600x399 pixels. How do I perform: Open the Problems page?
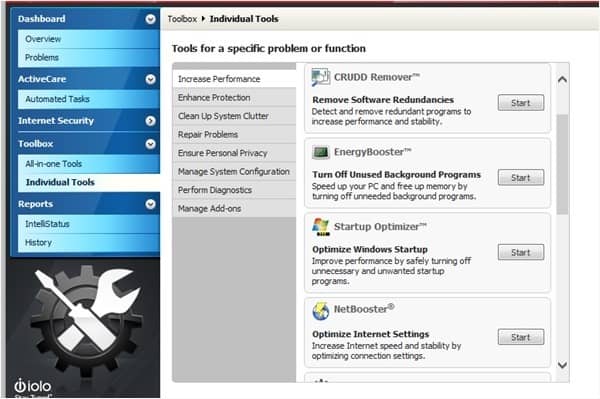pyautogui.click(x=88, y=58)
